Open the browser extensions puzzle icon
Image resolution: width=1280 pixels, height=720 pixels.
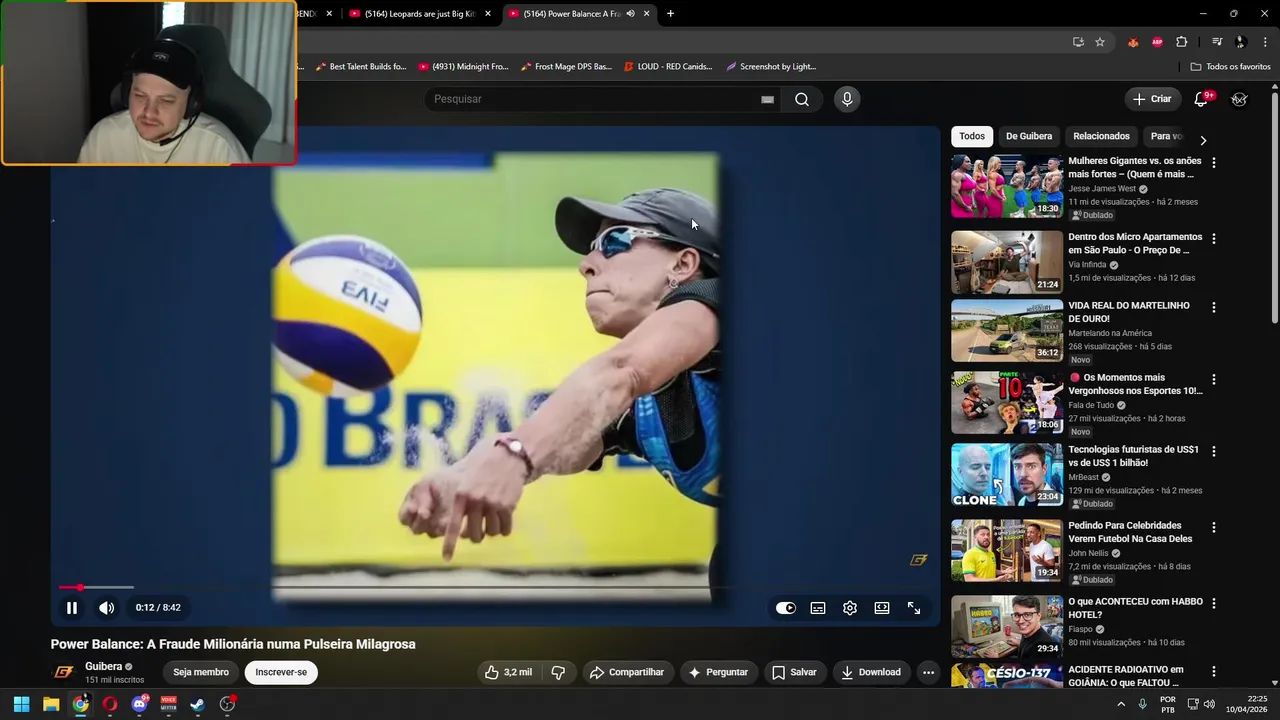click(x=1182, y=42)
